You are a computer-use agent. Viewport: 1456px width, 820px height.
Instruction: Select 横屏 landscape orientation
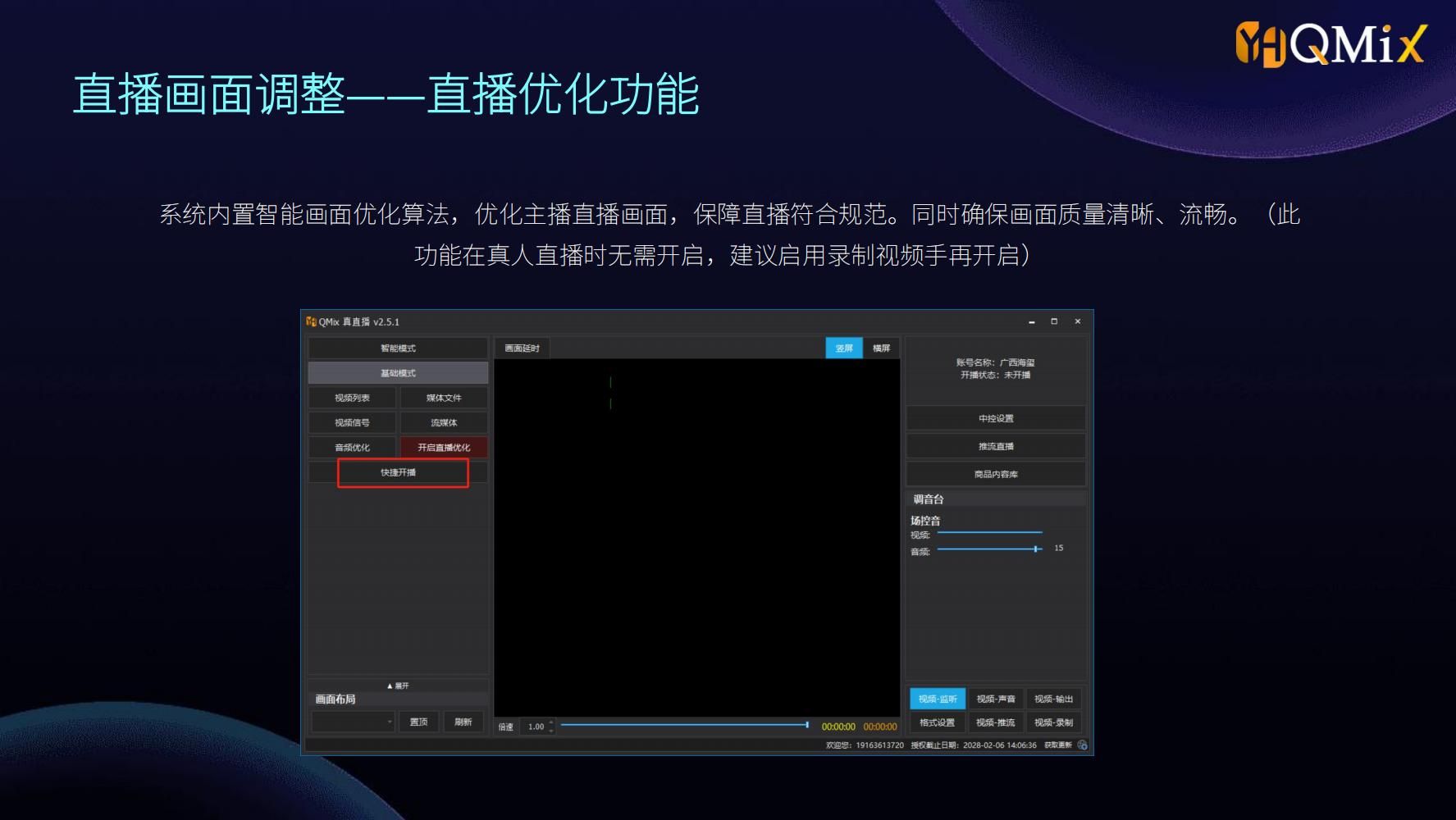click(881, 348)
